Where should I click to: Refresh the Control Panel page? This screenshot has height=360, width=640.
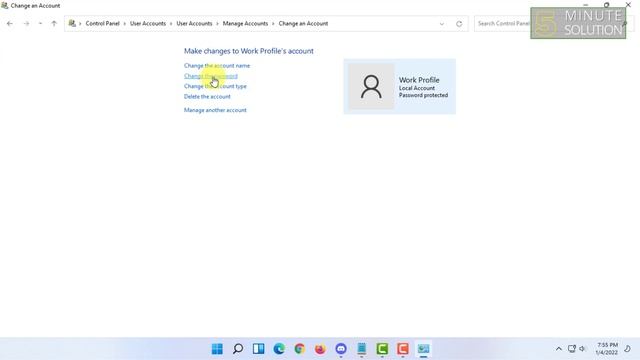pos(459,24)
